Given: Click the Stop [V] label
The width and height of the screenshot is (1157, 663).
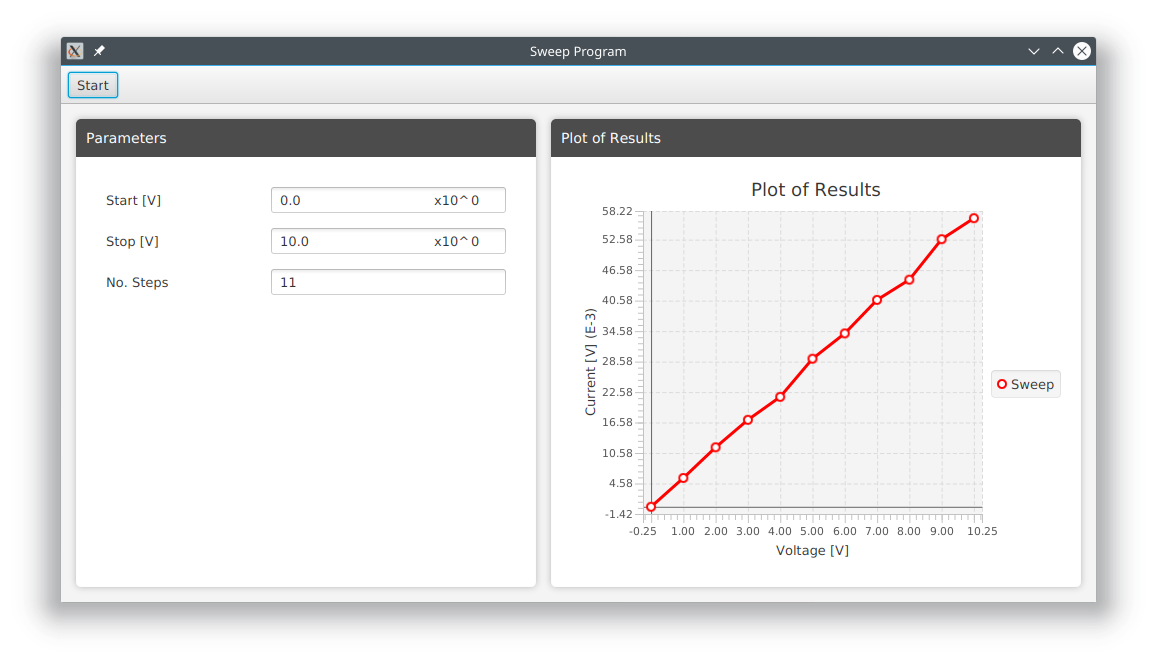Looking at the screenshot, I should [x=132, y=241].
